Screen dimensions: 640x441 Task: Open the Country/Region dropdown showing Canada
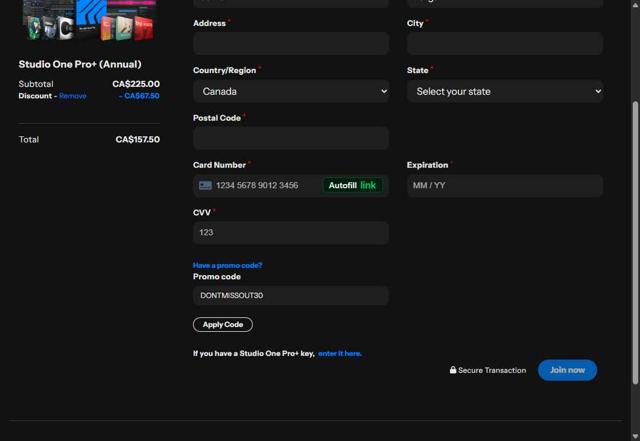pyautogui.click(x=291, y=91)
